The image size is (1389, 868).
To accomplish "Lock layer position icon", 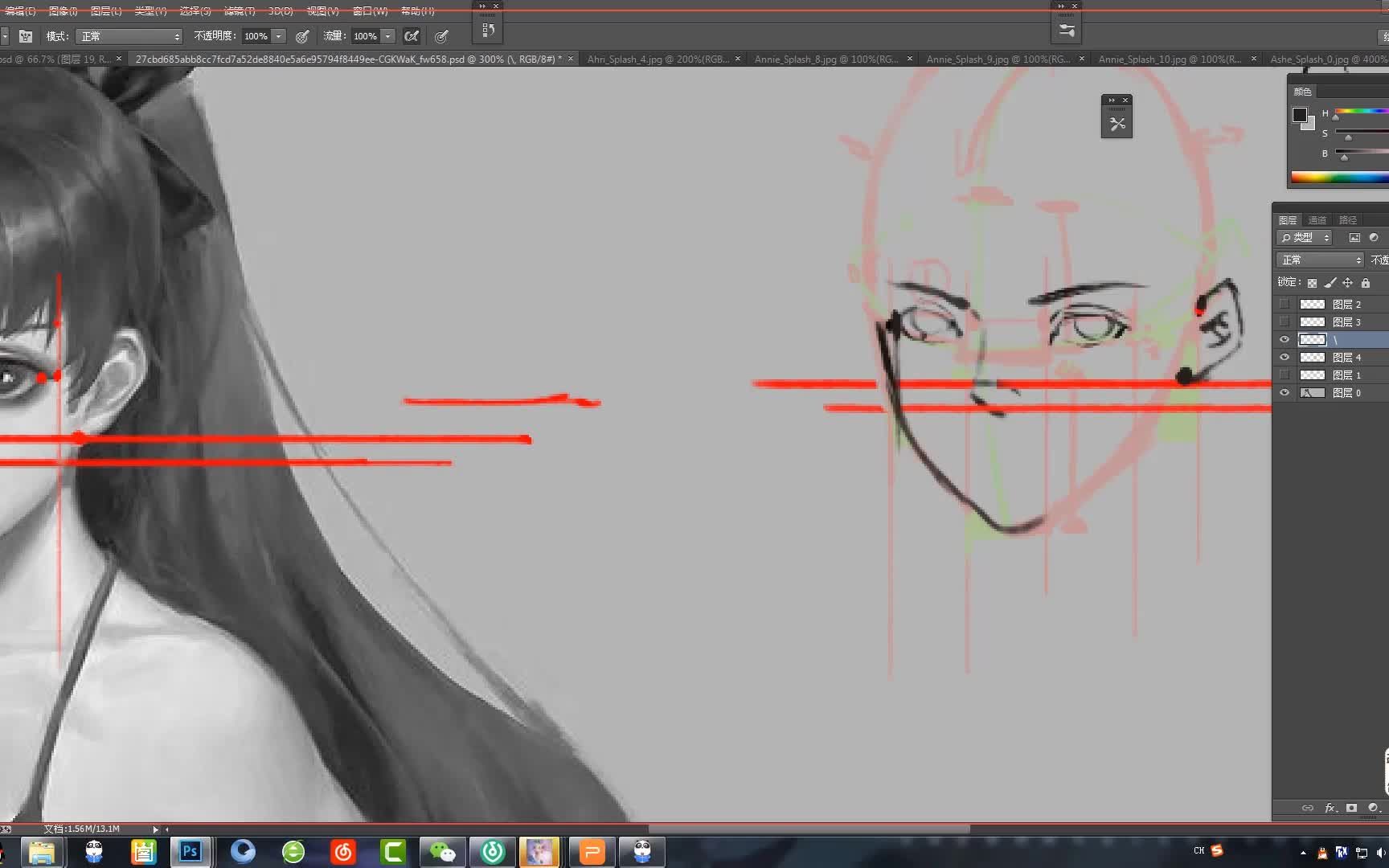I will 1348,283.
